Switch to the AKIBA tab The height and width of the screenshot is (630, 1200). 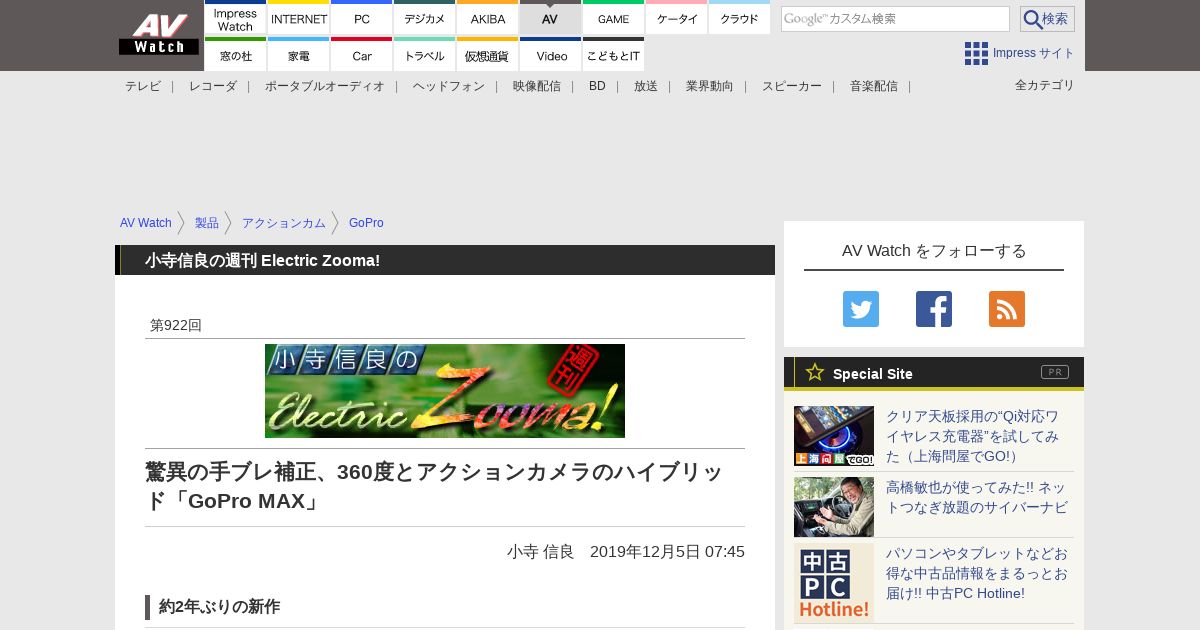488,18
